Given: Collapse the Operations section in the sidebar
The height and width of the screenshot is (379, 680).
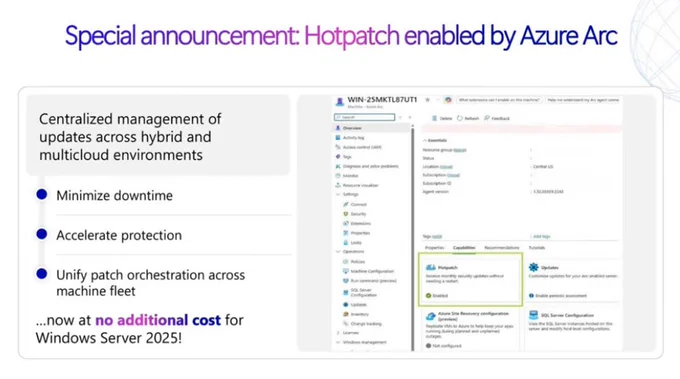Looking at the screenshot, I should pos(338,252).
